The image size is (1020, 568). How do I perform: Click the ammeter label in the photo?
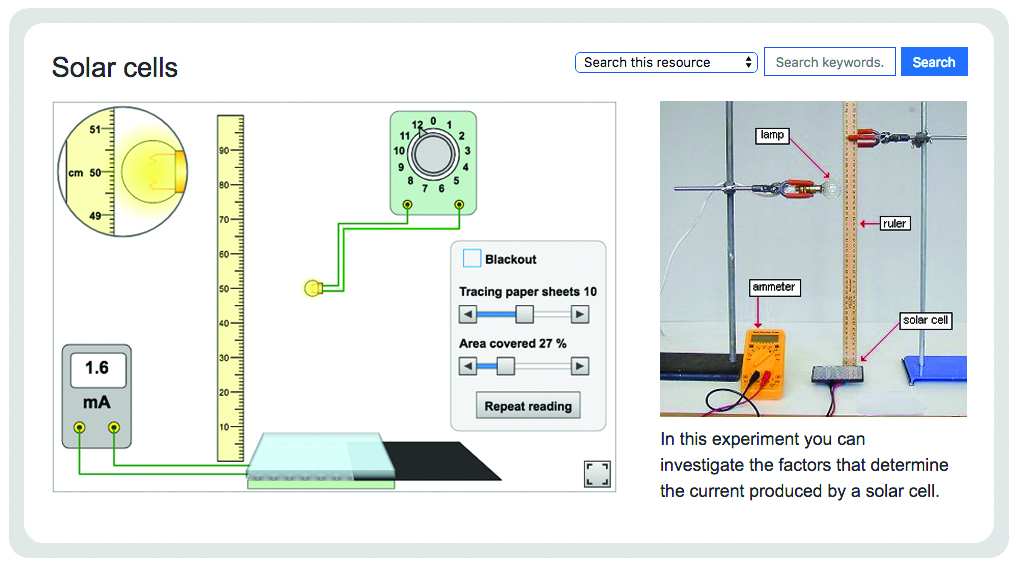click(773, 287)
